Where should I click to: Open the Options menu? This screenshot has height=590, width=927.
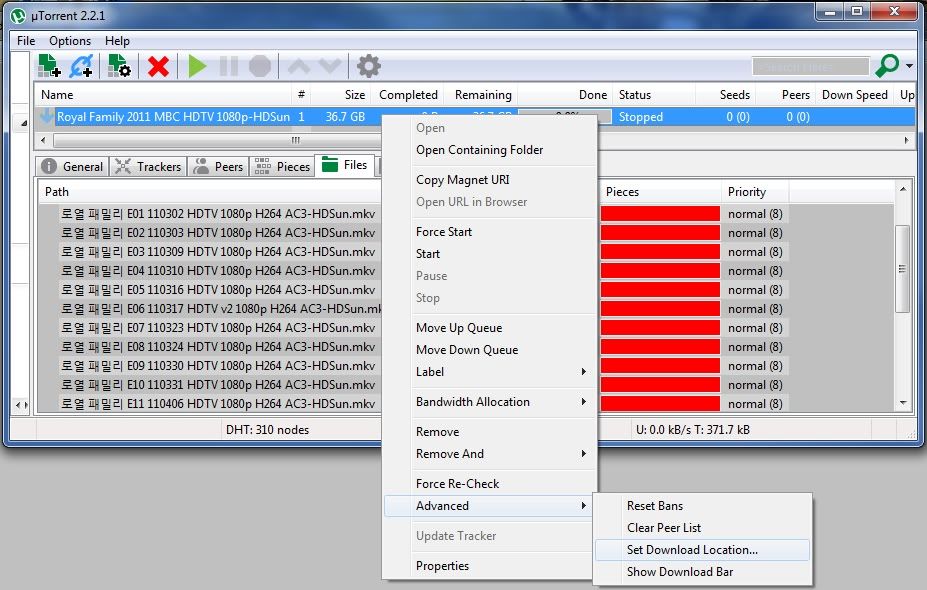point(70,41)
